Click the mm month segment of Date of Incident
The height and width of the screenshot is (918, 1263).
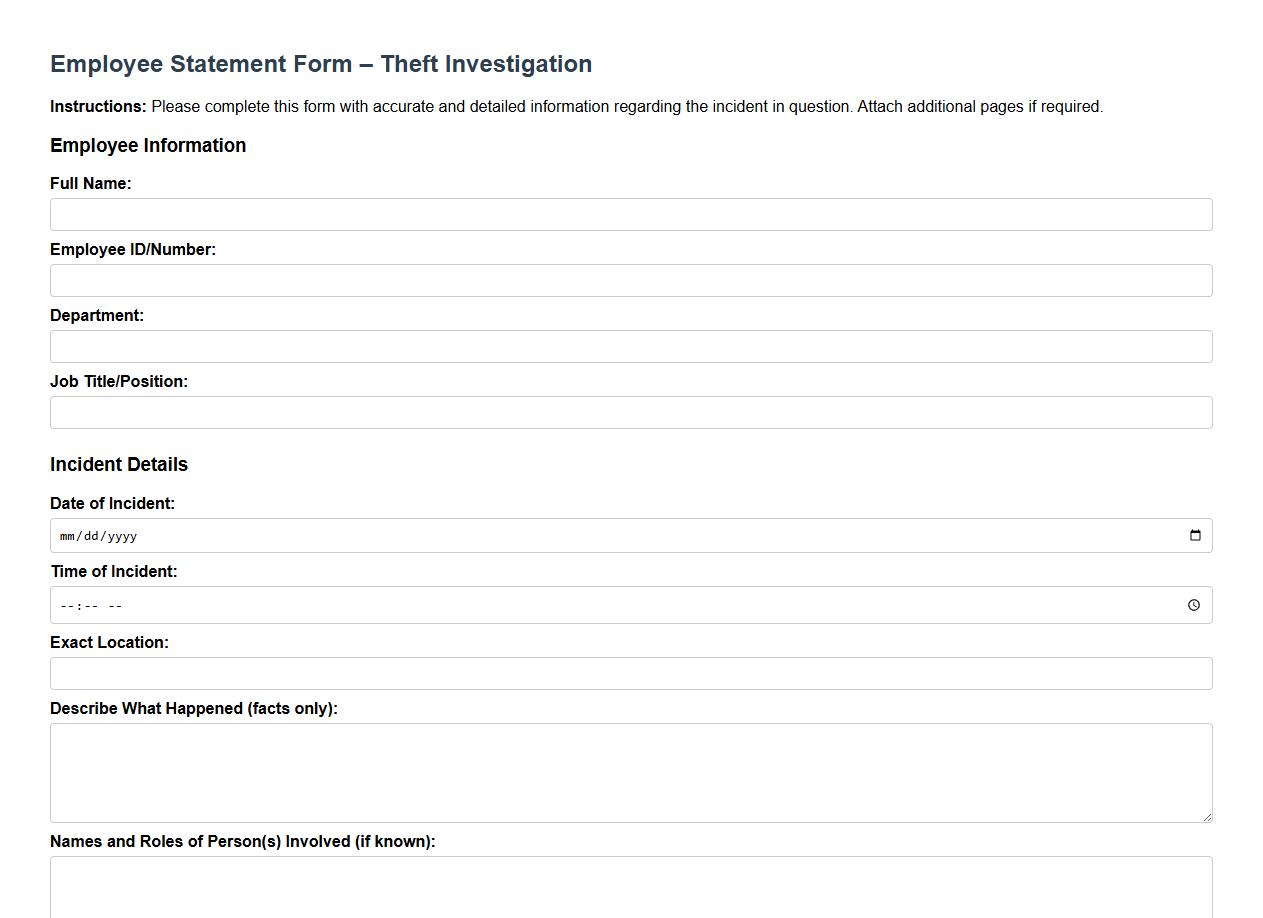pos(67,535)
